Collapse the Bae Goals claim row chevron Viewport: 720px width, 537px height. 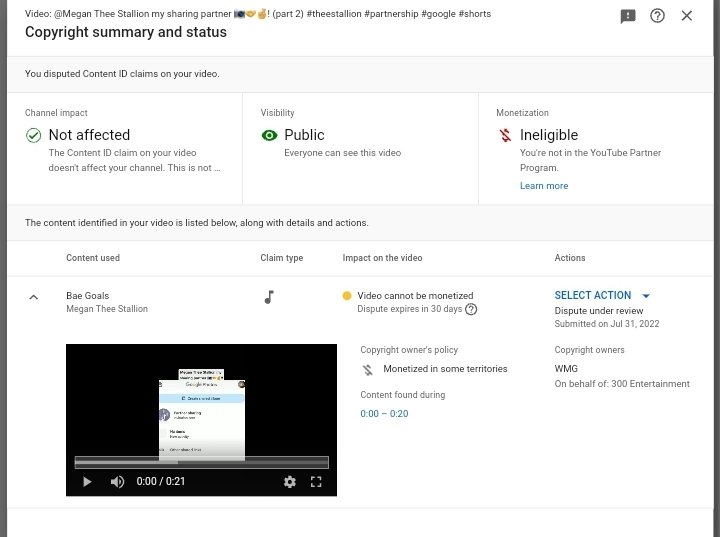34,297
